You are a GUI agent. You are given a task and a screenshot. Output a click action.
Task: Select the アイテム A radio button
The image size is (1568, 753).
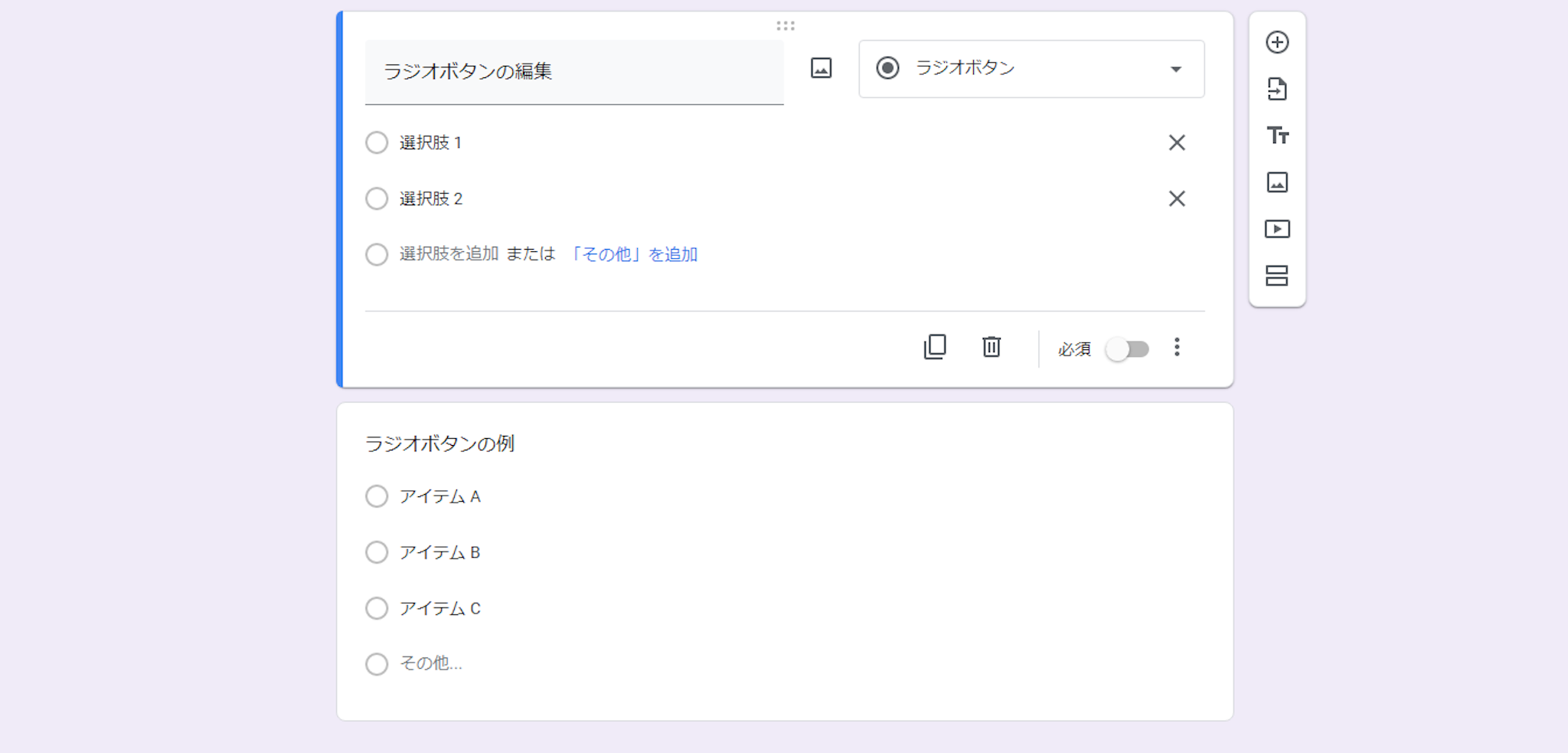point(377,496)
